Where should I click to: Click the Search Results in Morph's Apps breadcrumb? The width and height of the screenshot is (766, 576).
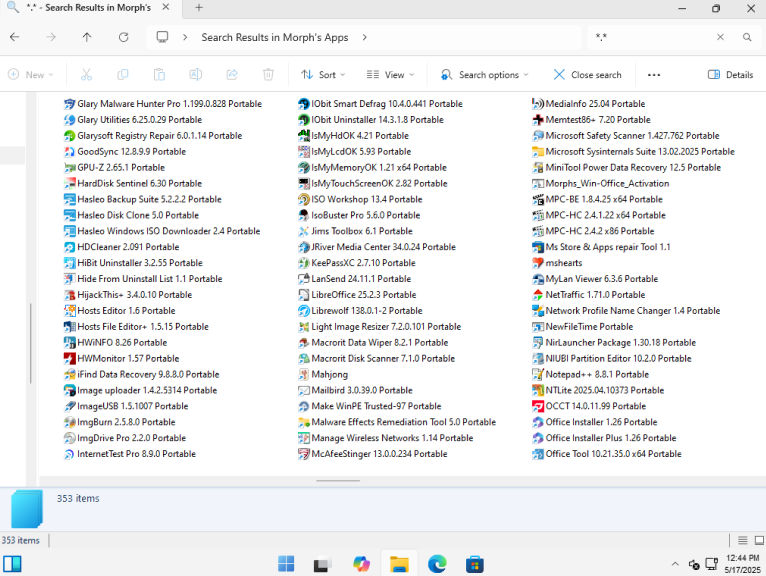pyautogui.click(x=275, y=38)
